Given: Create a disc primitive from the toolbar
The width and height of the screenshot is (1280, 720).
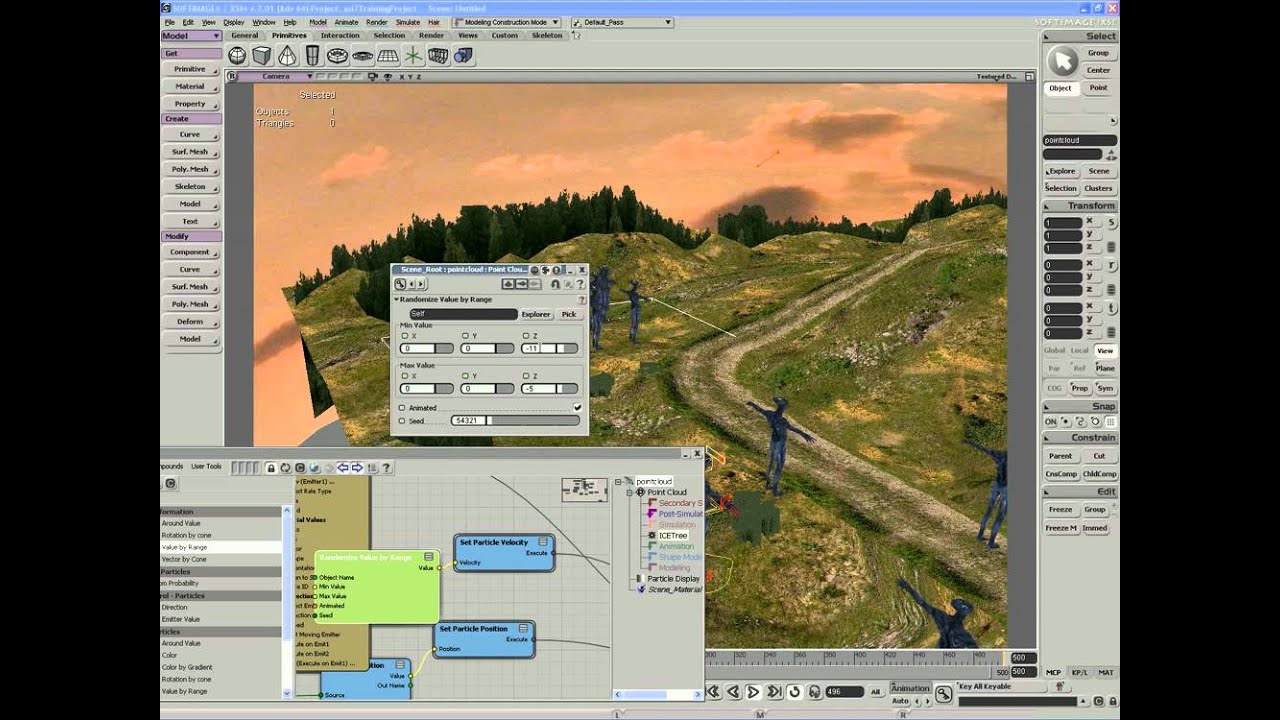Looking at the screenshot, I should click(362, 56).
